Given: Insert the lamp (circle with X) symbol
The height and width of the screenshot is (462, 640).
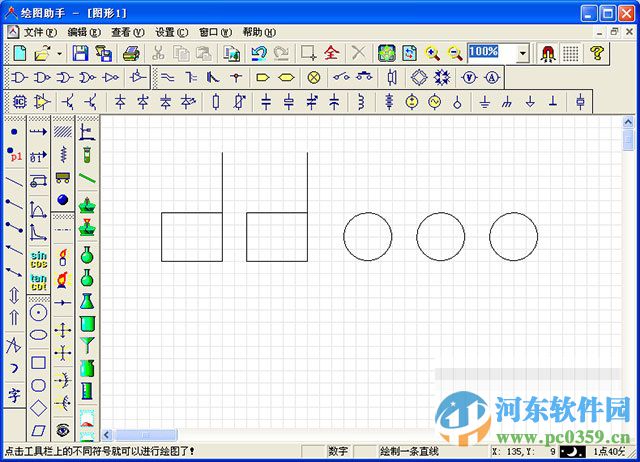Looking at the screenshot, I should pyautogui.click(x=313, y=77).
